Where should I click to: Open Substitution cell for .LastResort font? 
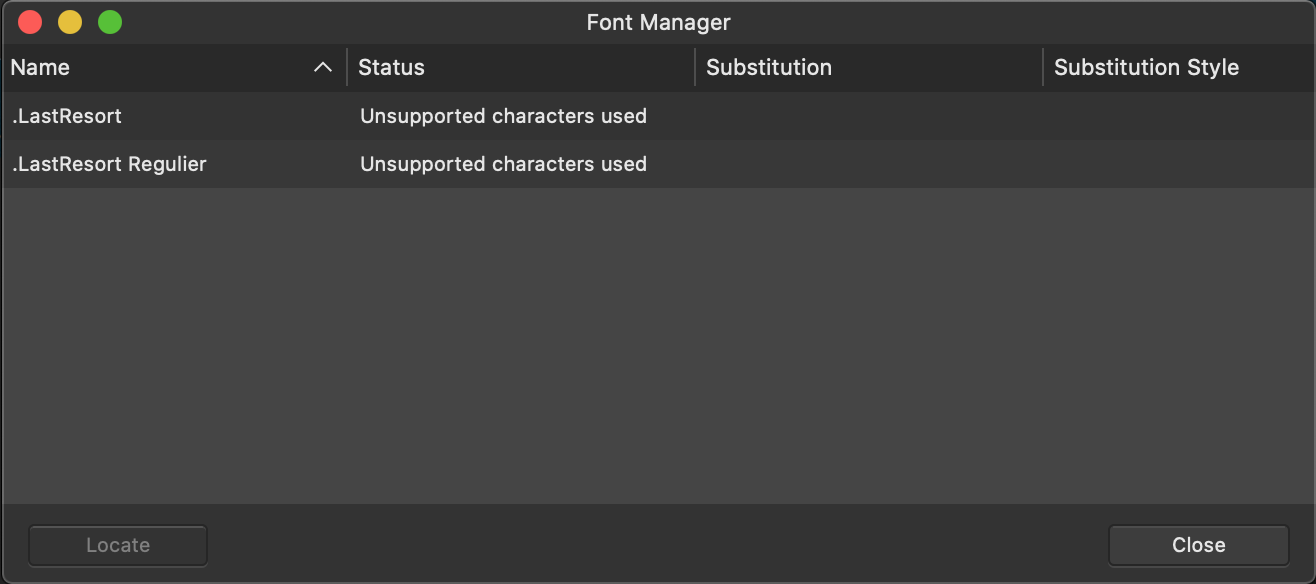(x=868, y=116)
